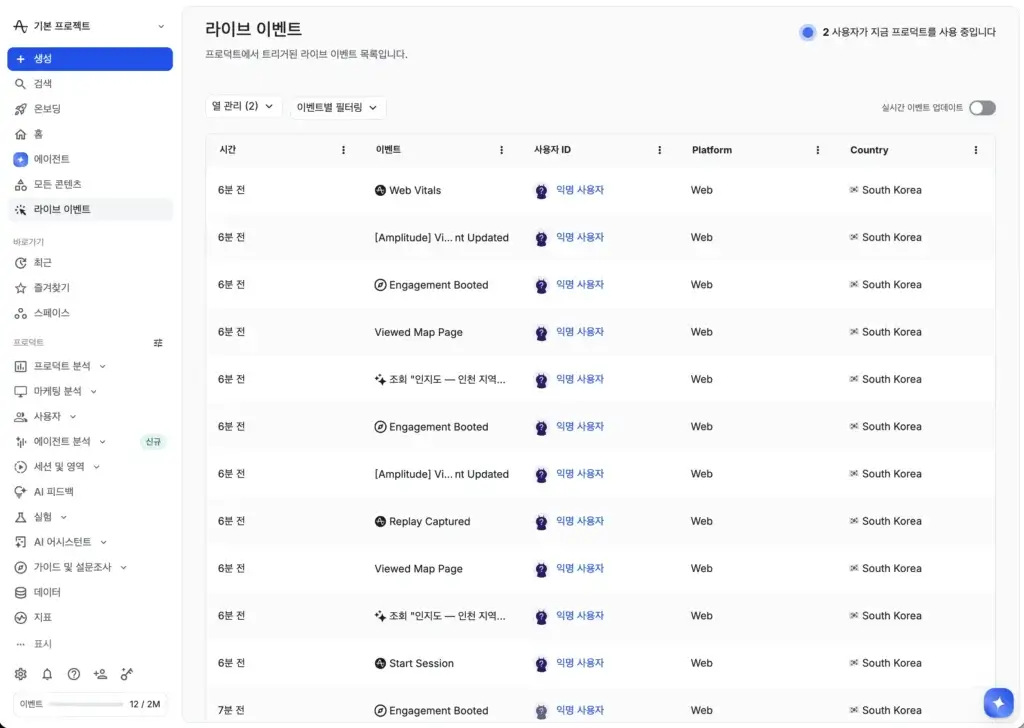Open 익명 사용자 link in Replay Captured row

point(580,521)
